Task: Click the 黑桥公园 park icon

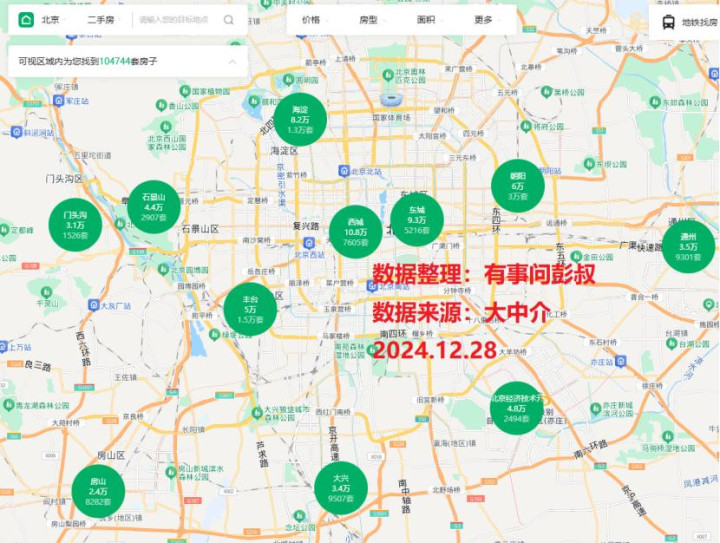Action: click(546, 92)
